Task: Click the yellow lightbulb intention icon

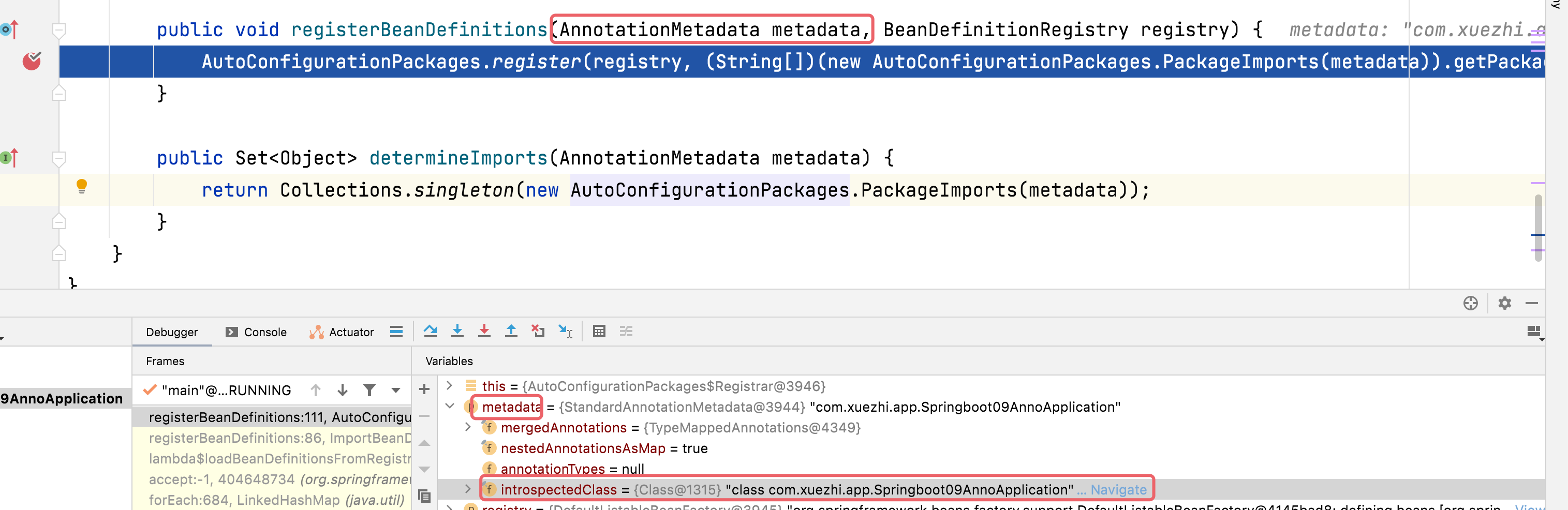Action: point(82,186)
